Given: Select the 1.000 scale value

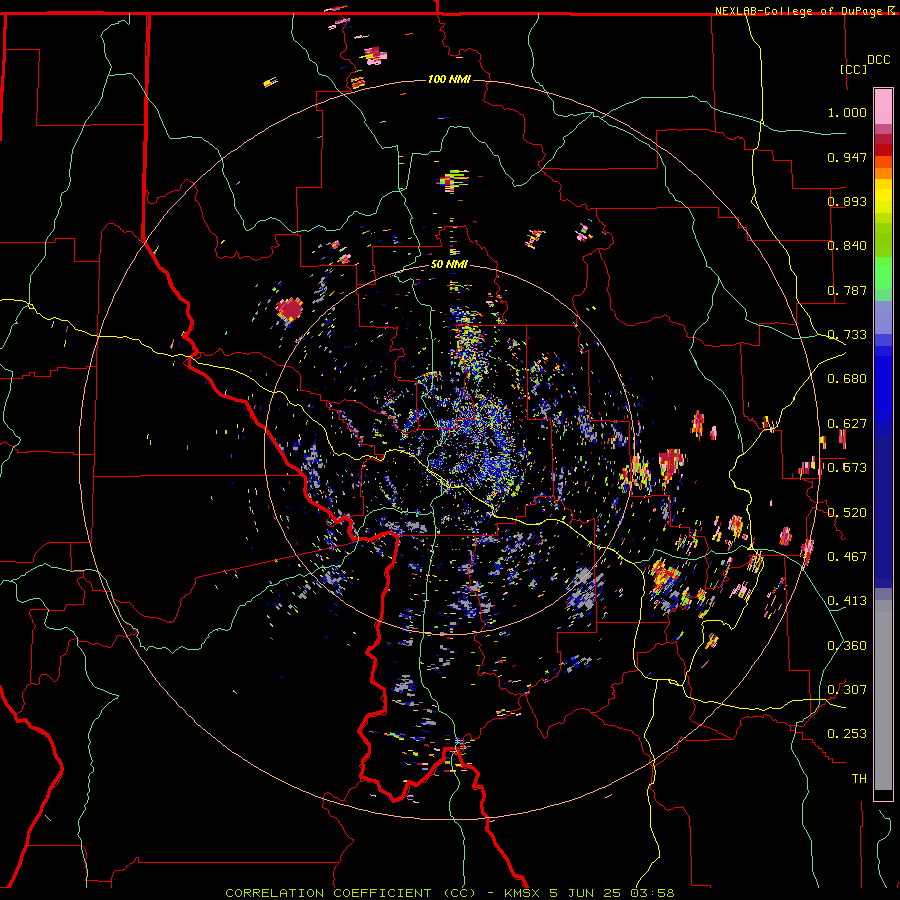Looking at the screenshot, I should coord(847,112).
